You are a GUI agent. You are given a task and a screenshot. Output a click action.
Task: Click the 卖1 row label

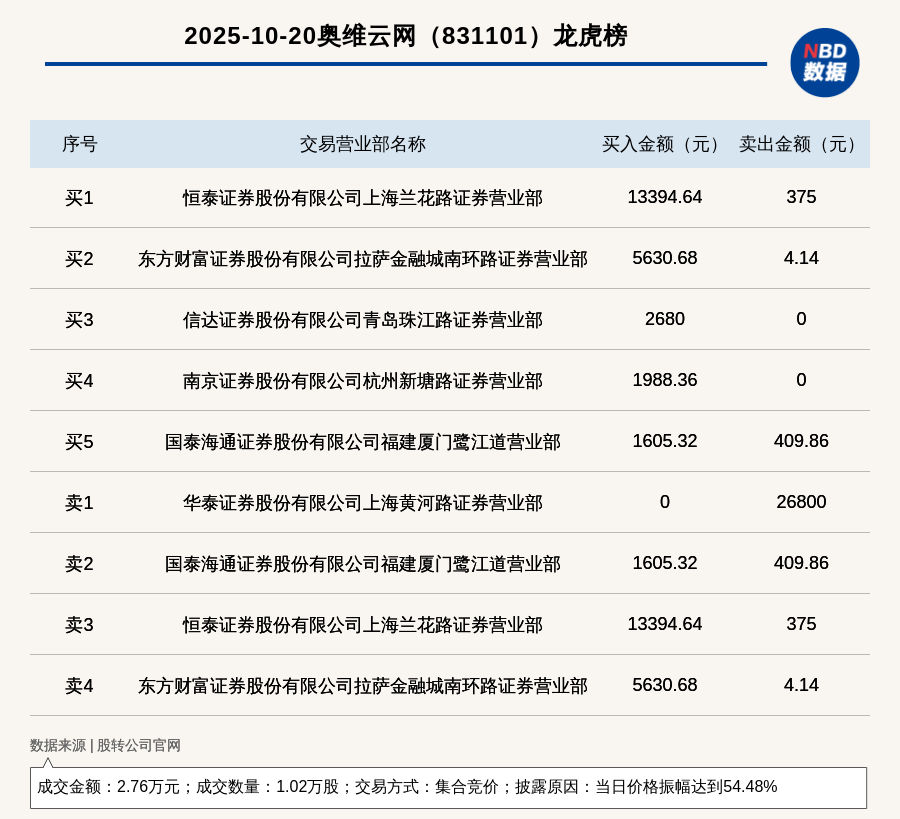(x=79, y=503)
